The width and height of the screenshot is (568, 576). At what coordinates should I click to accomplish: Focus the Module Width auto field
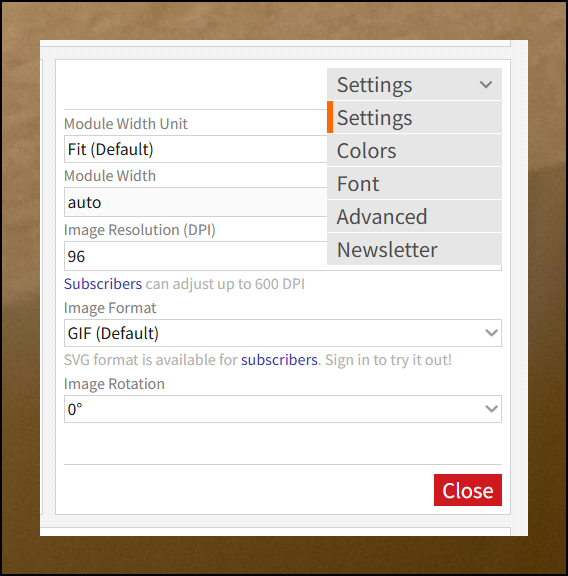pos(195,202)
